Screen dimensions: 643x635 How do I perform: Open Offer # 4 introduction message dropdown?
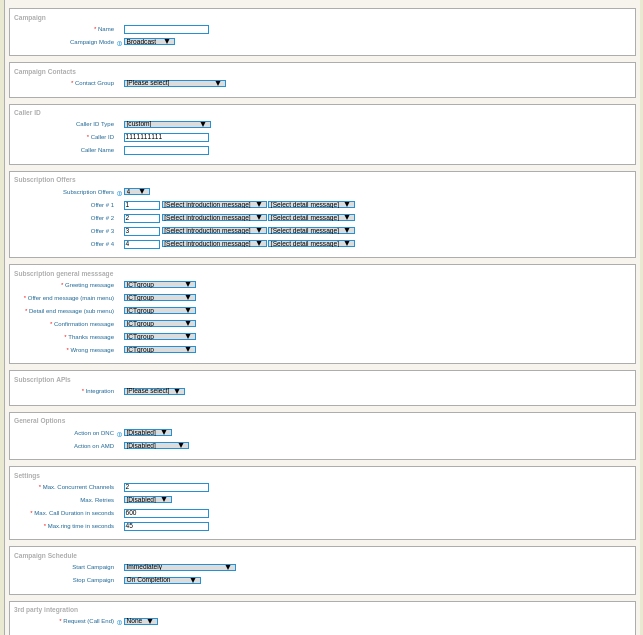tap(214, 244)
